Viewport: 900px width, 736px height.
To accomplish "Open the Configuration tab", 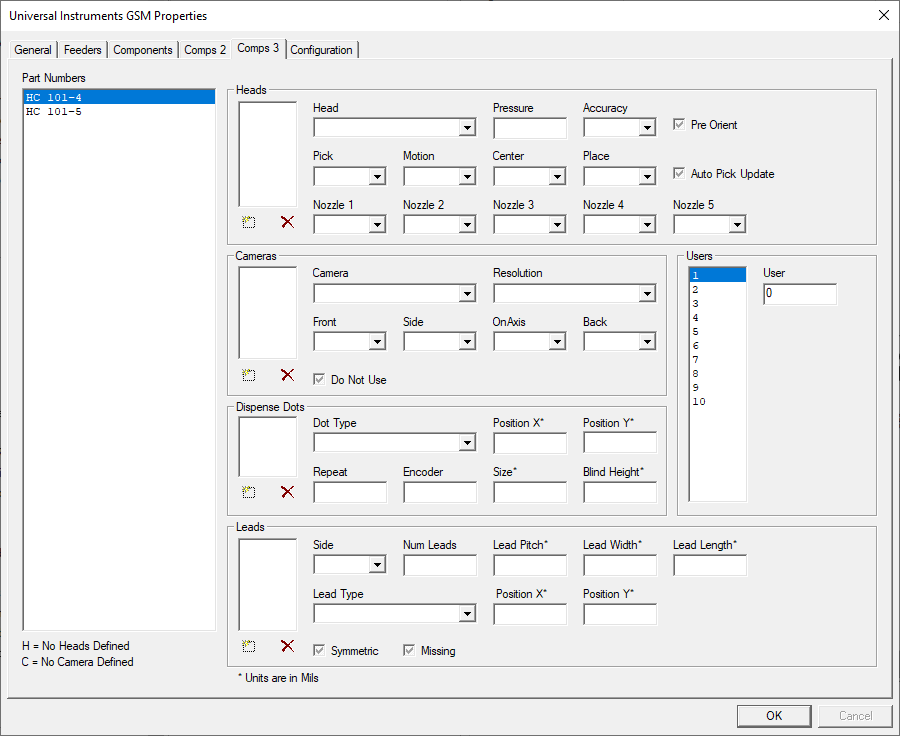I will tap(322, 49).
